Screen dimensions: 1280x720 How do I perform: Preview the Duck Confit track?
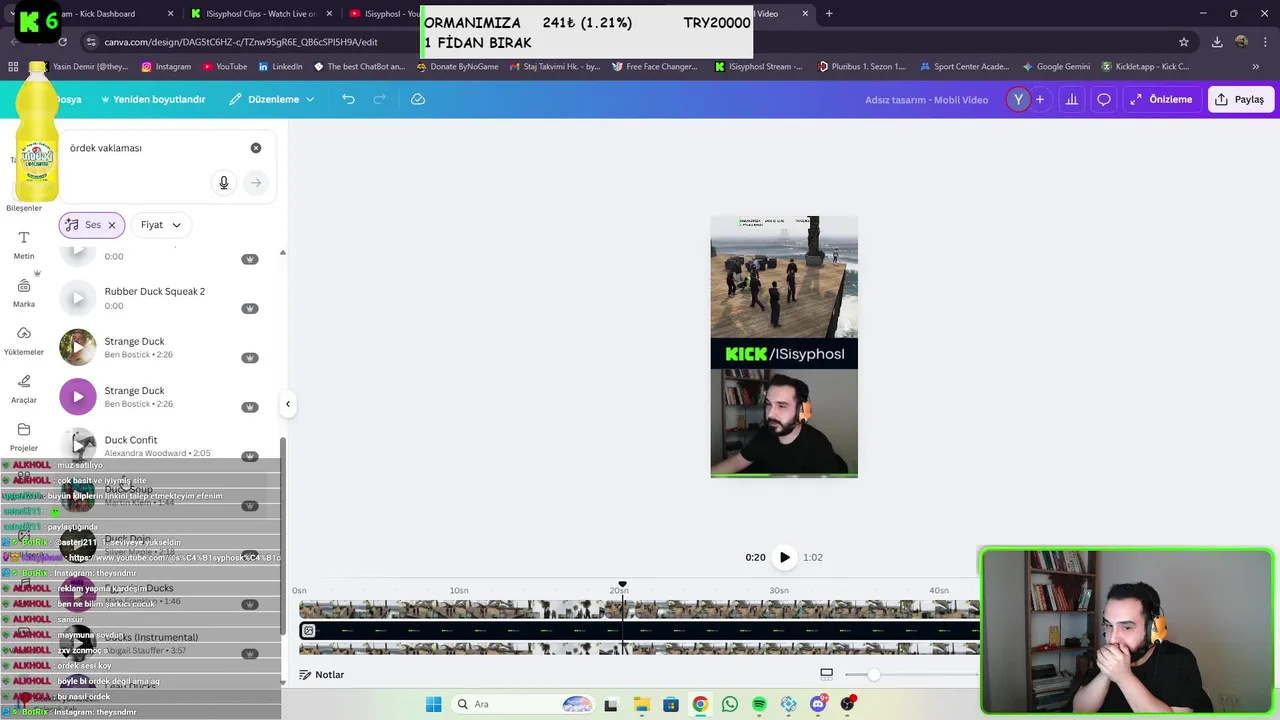(x=78, y=444)
